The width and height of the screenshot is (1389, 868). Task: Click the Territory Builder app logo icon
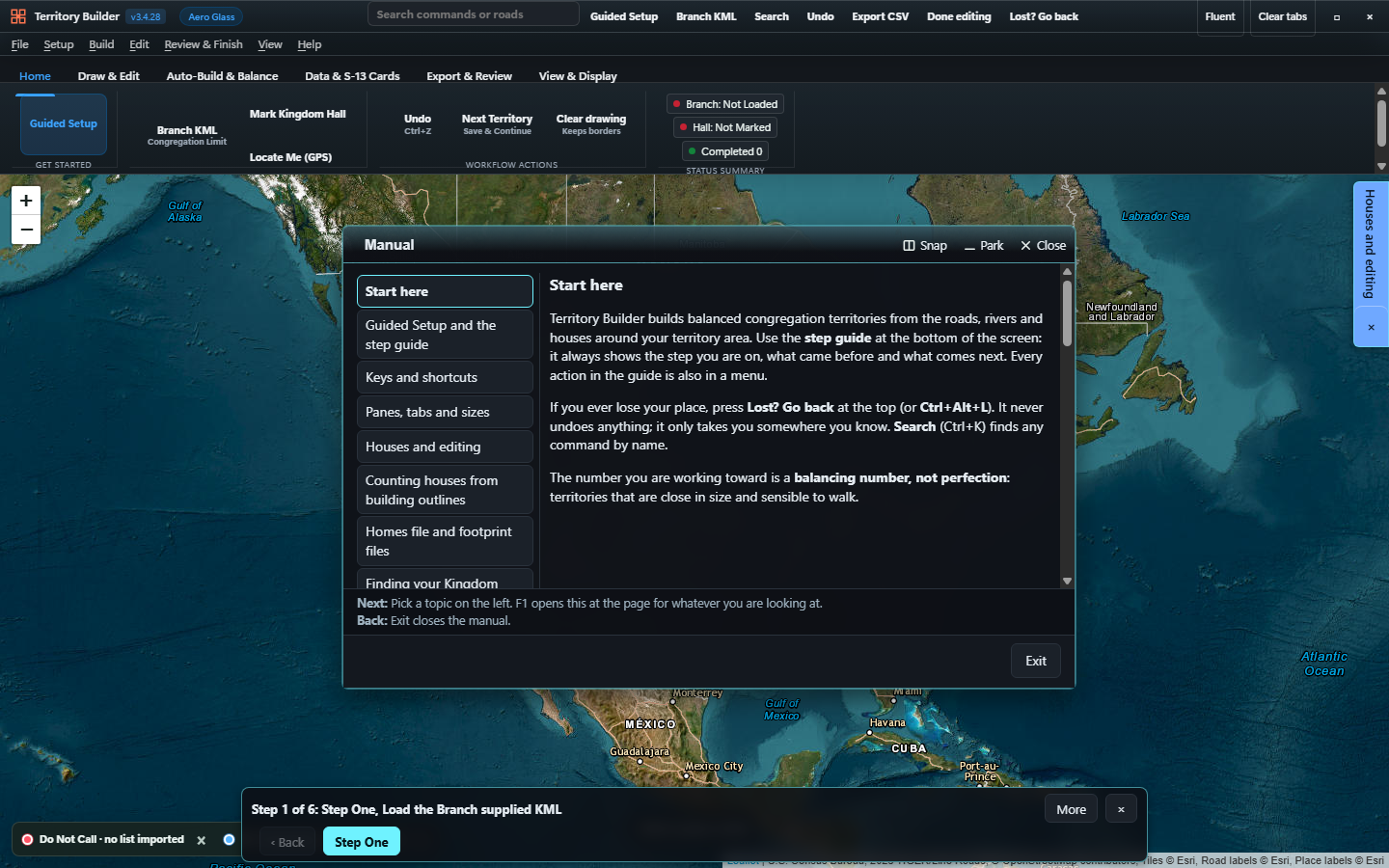[18, 16]
